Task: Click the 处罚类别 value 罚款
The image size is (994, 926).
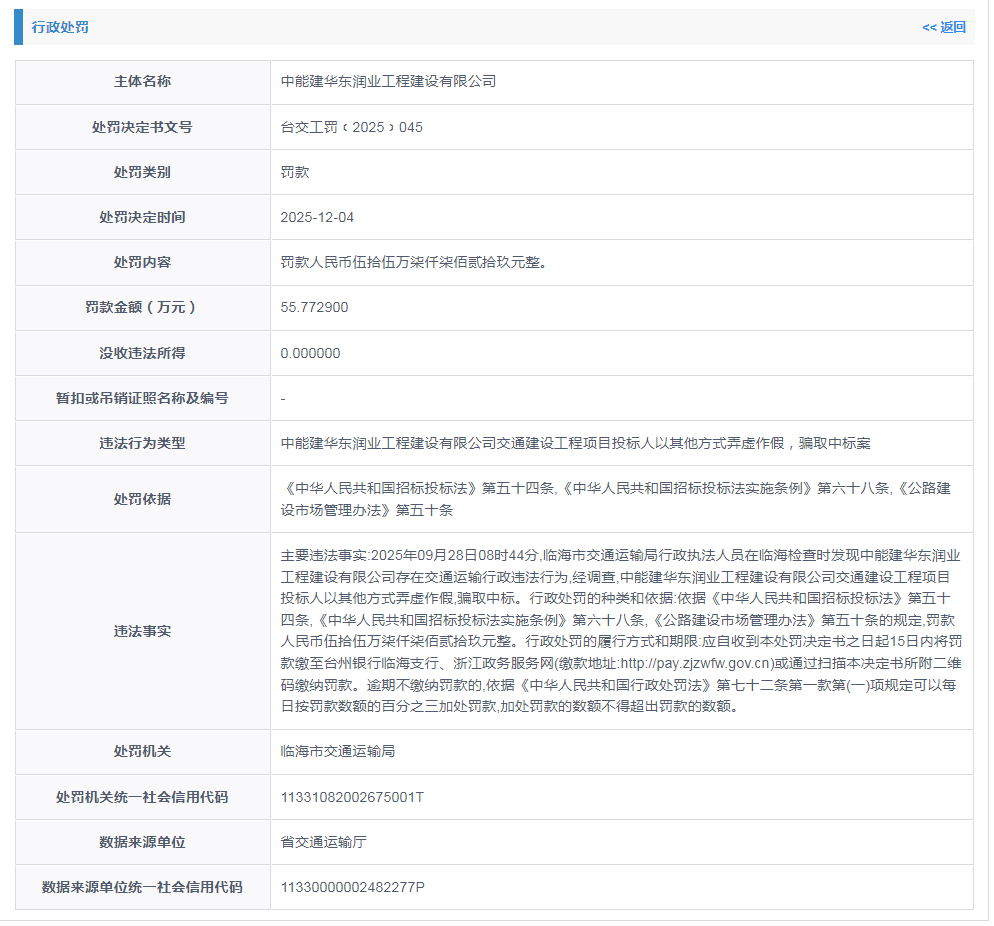Action: (295, 172)
